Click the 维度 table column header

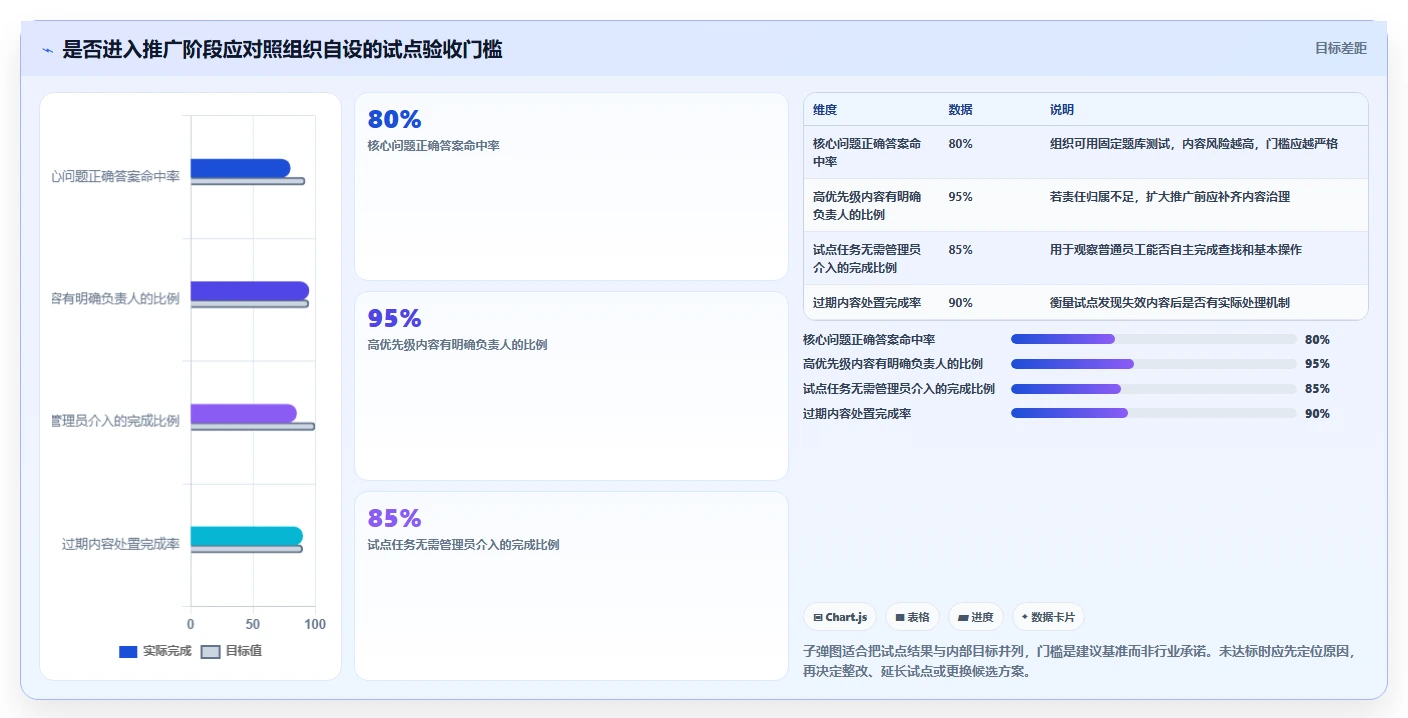825,110
